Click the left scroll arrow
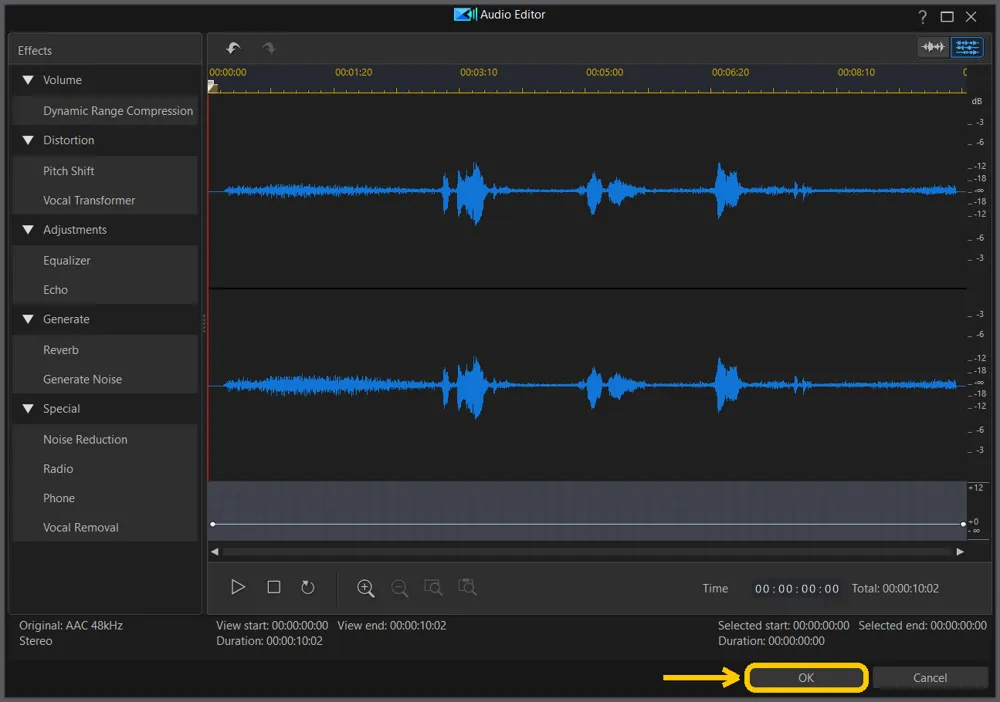Image resolution: width=1000 pixels, height=702 pixels. pyautogui.click(x=215, y=552)
